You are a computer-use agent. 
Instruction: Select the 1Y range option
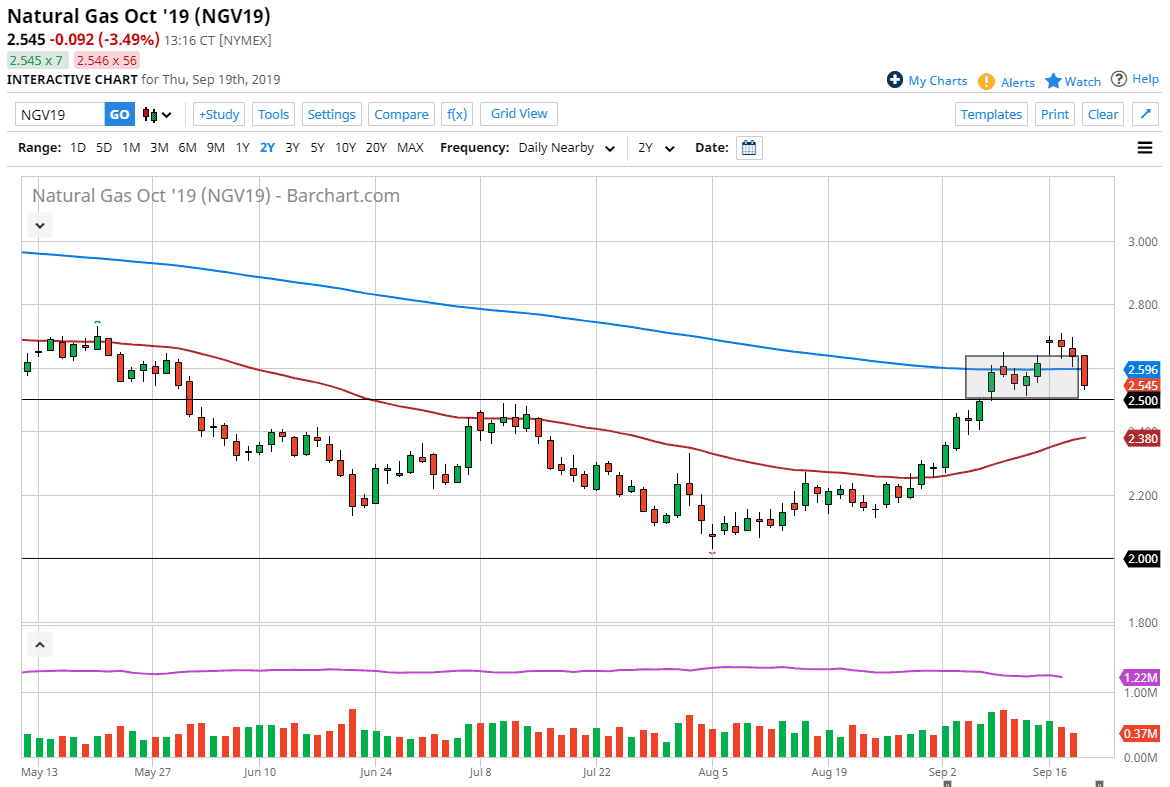[242, 148]
